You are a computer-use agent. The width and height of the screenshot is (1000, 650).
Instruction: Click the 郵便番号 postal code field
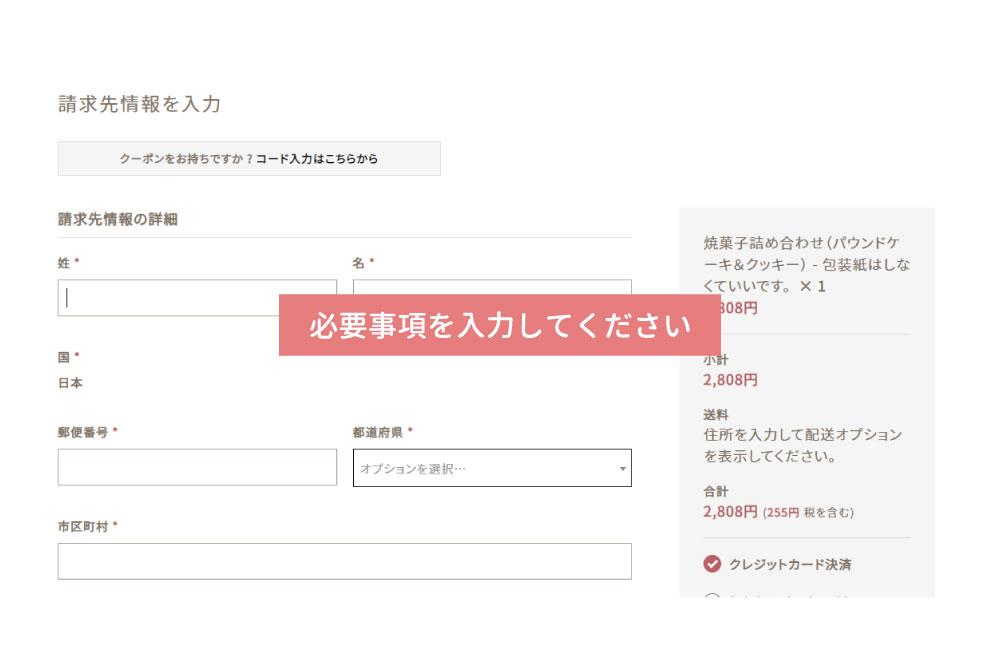tap(197, 467)
